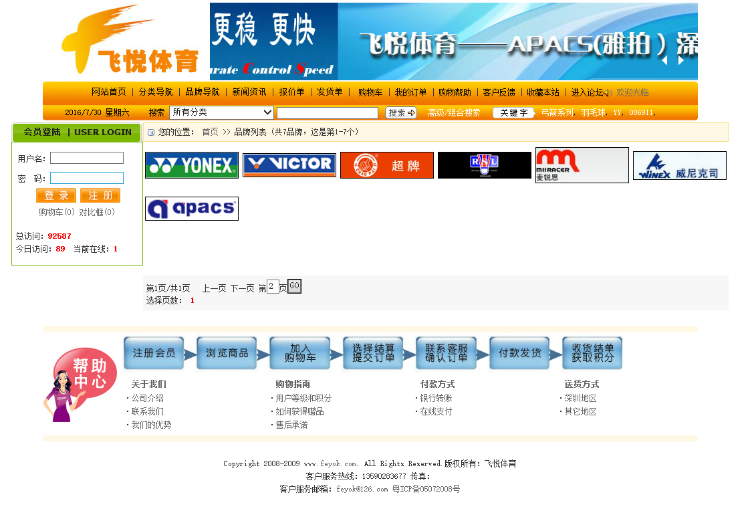
Task: Click the 下一页 next page link
Action: tap(242, 288)
